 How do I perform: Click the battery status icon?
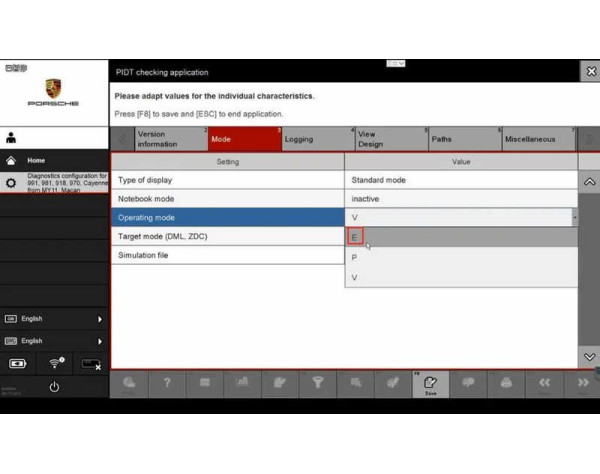[18, 363]
